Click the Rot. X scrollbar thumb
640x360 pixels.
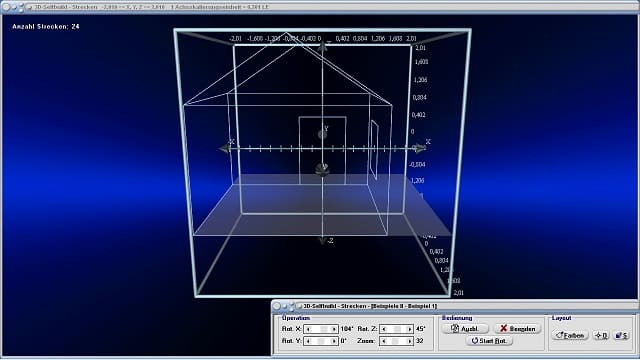click(x=324, y=329)
